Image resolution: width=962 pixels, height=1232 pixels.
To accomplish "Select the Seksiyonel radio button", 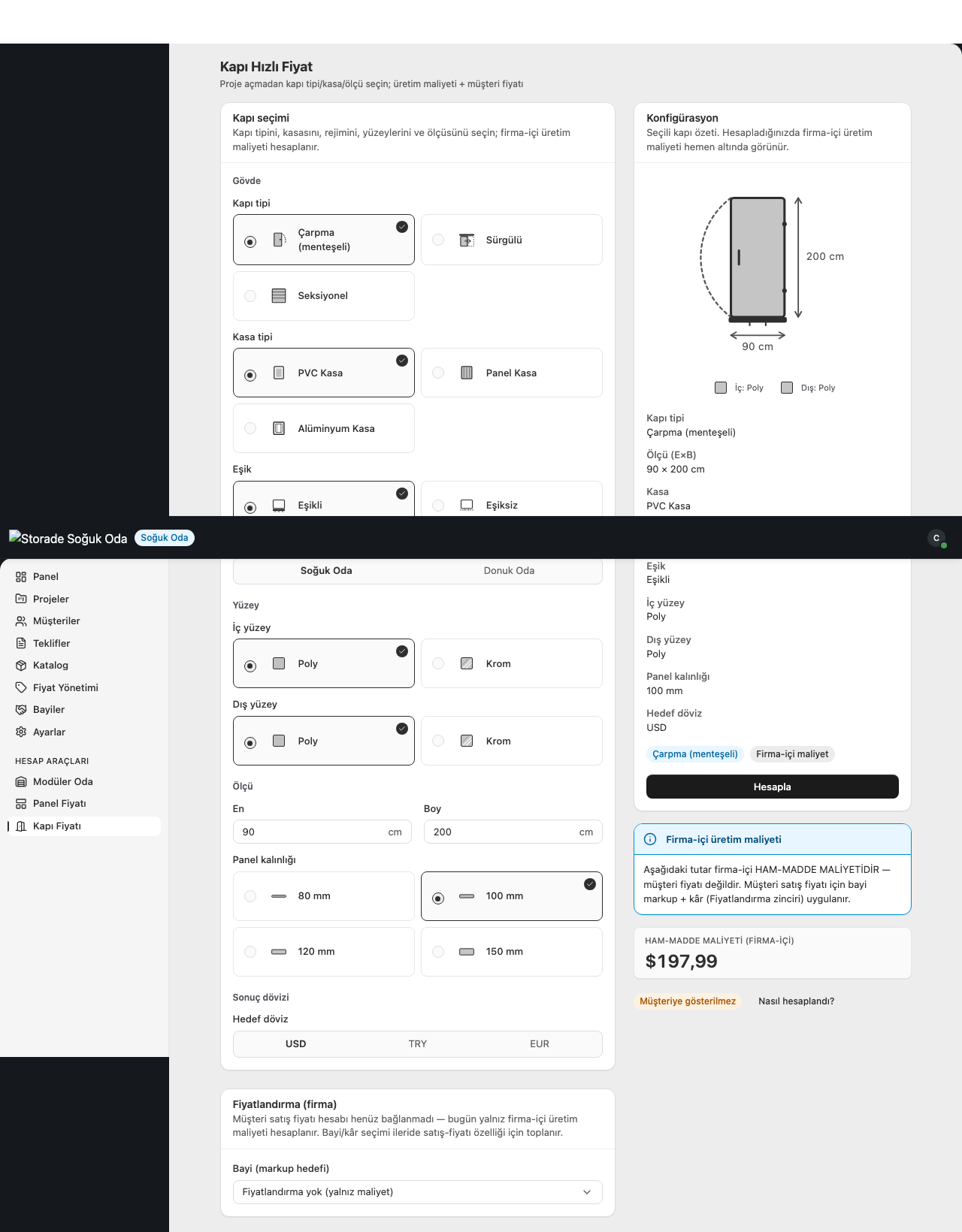I will [250, 296].
